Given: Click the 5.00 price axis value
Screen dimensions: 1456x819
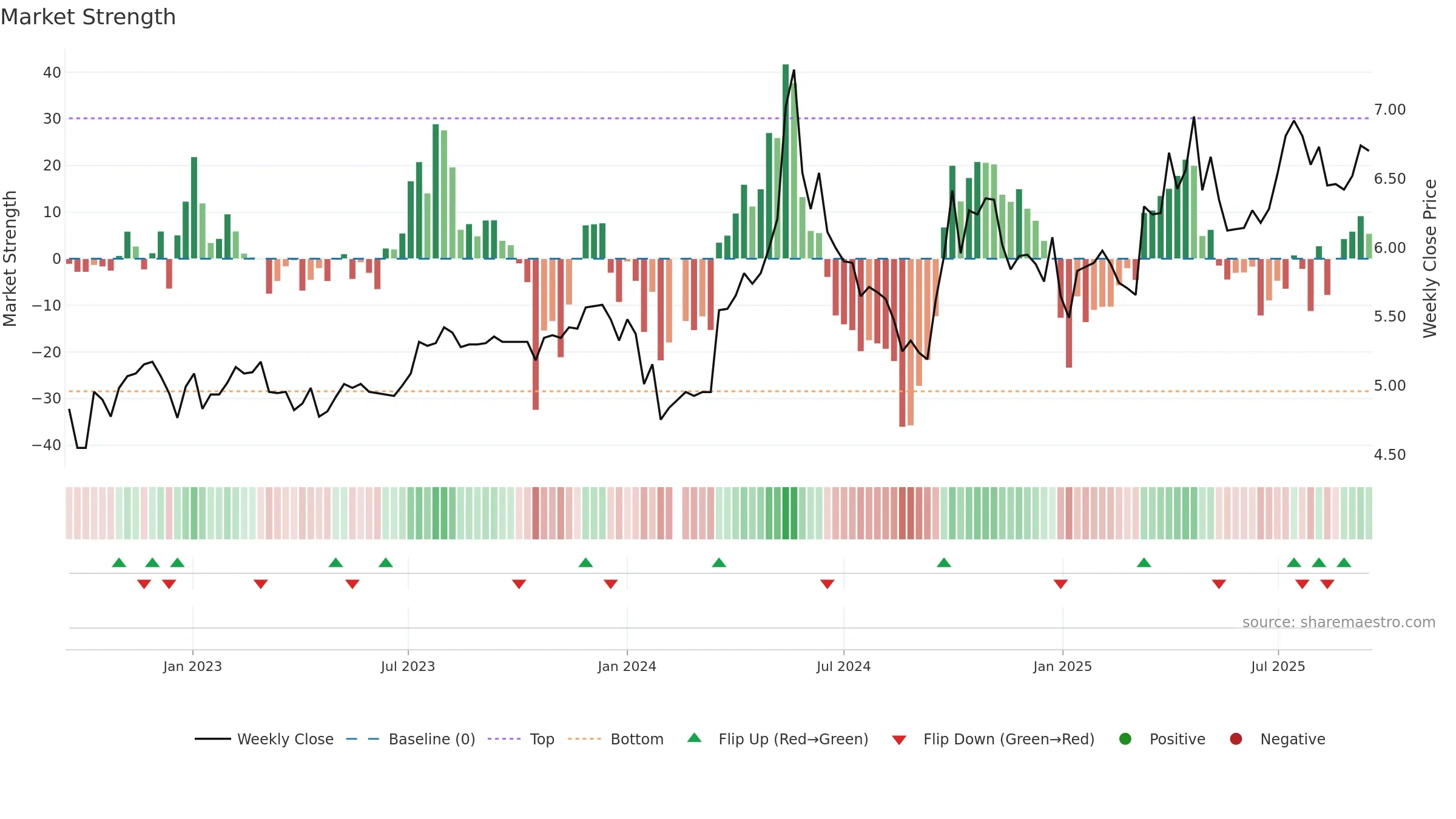Looking at the screenshot, I should pos(1390,386).
